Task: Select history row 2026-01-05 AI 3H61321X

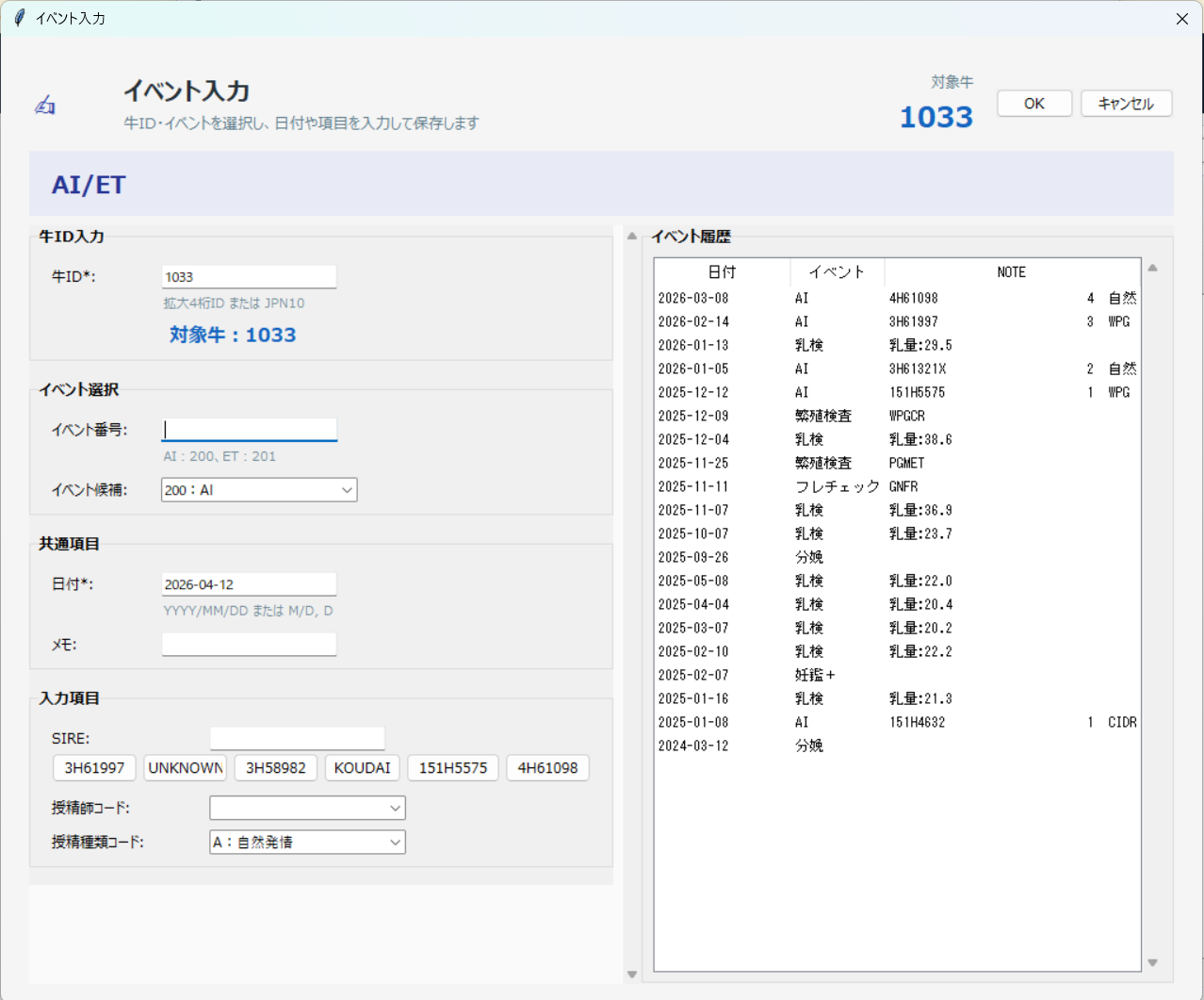Action: (897, 369)
